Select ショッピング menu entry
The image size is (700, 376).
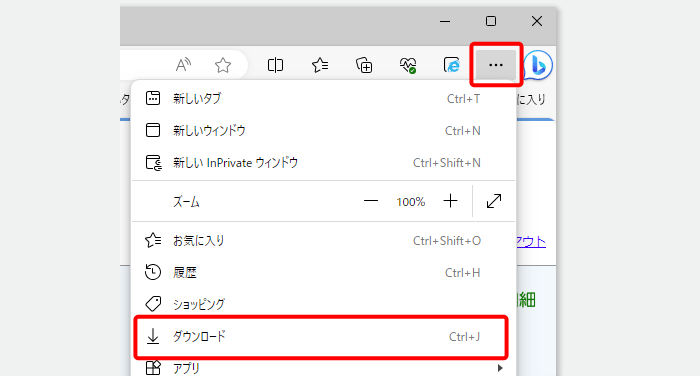(323, 304)
